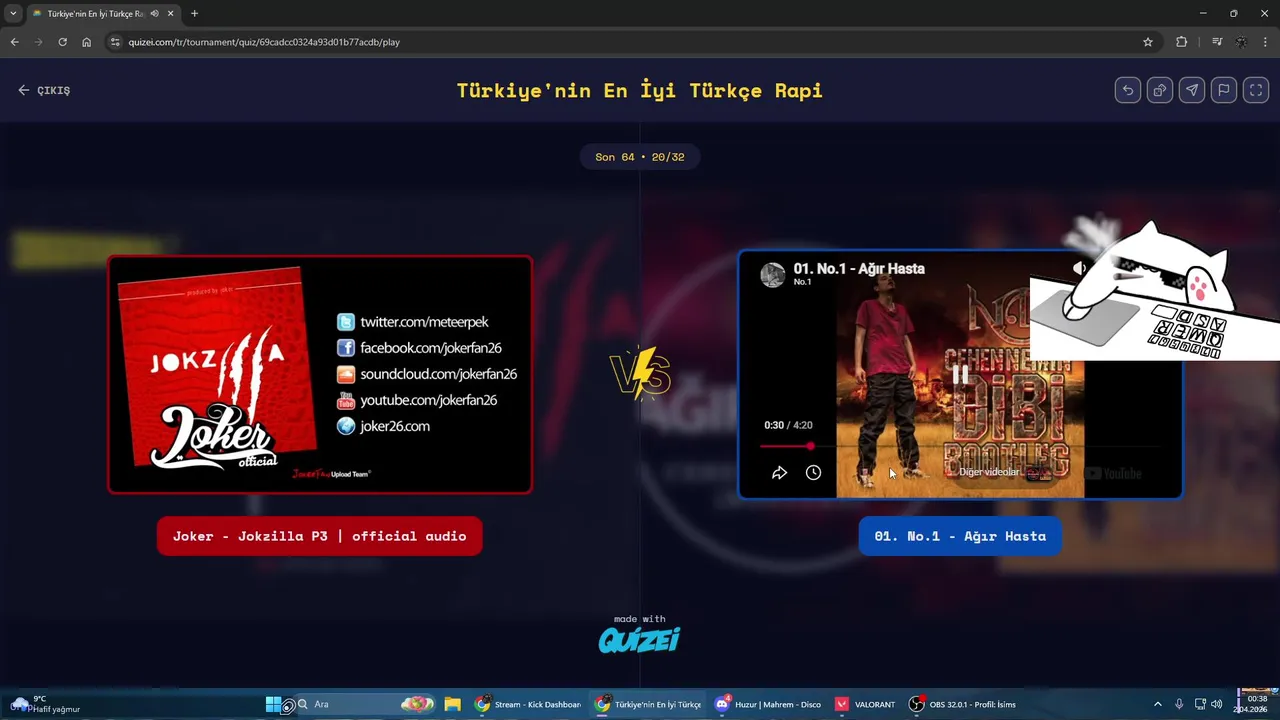
Task: Click the Quizei logo at the bottom
Action: pyautogui.click(x=639, y=639)
